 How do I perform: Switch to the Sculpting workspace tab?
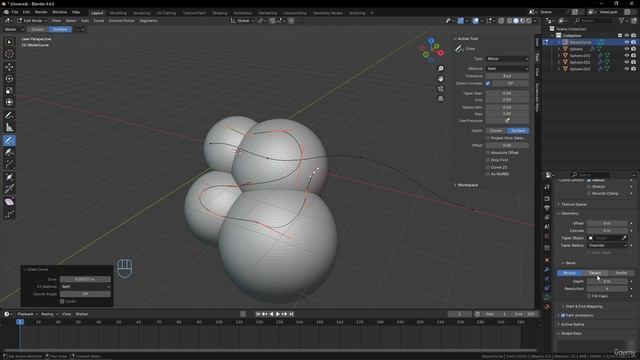141,13
